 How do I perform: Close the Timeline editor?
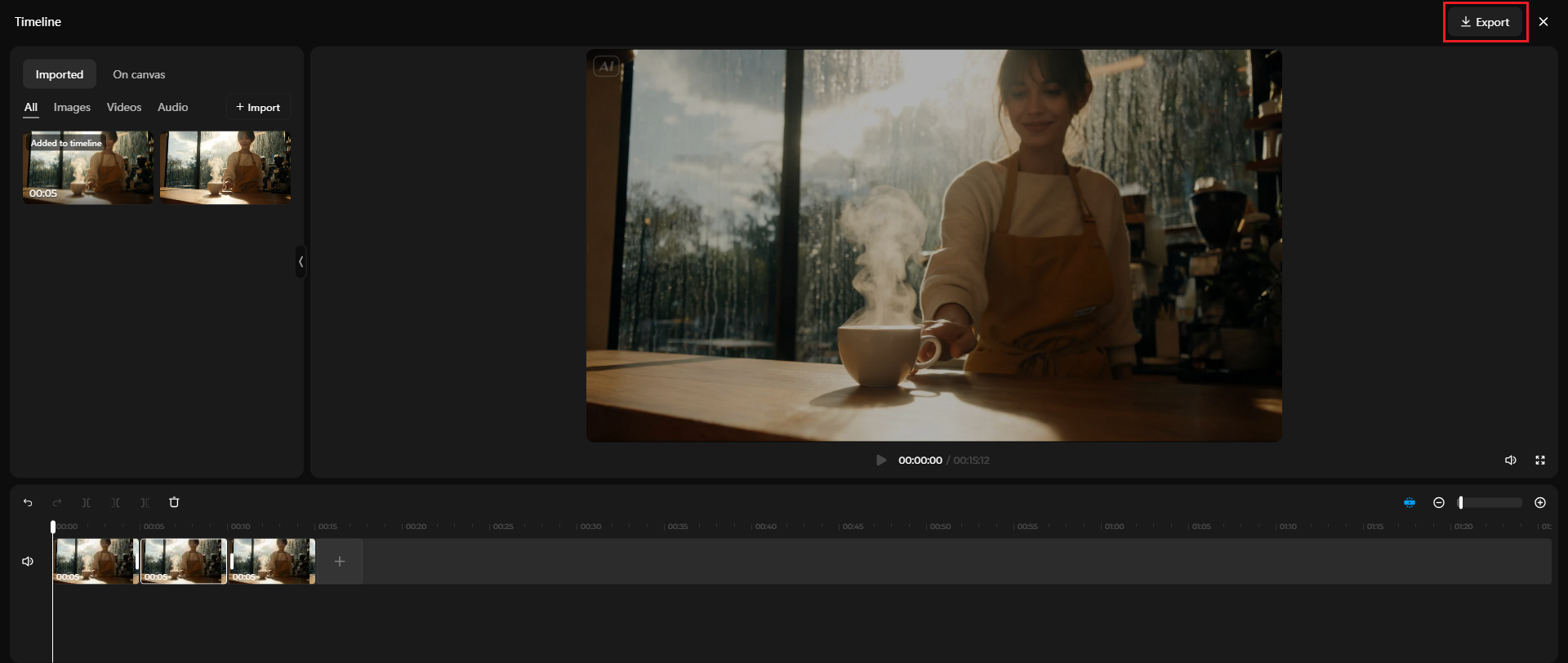click(x=1543, y=22)
